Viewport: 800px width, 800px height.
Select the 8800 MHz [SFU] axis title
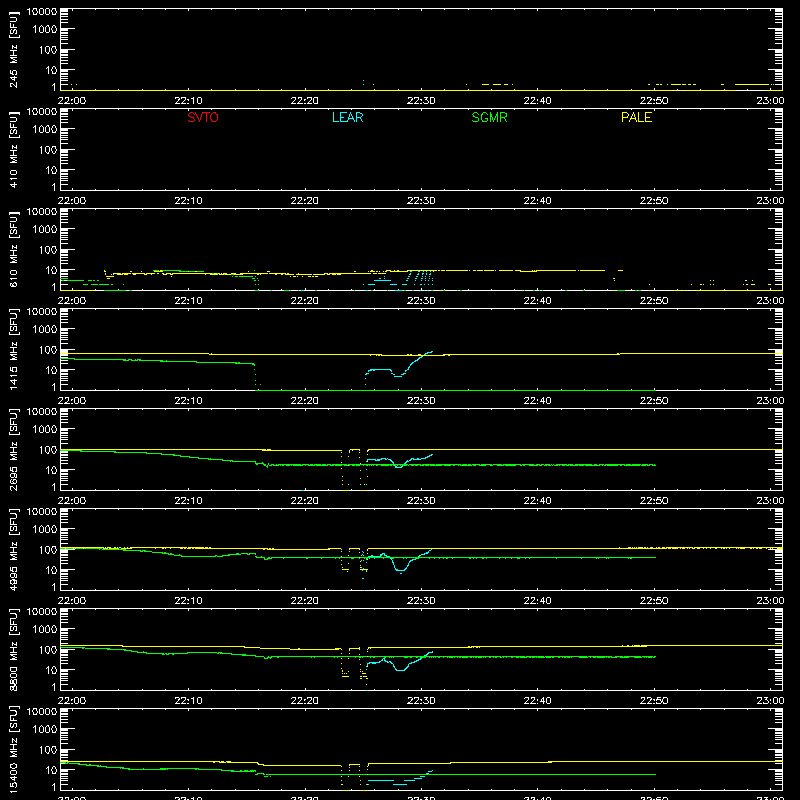pos(14,649)
